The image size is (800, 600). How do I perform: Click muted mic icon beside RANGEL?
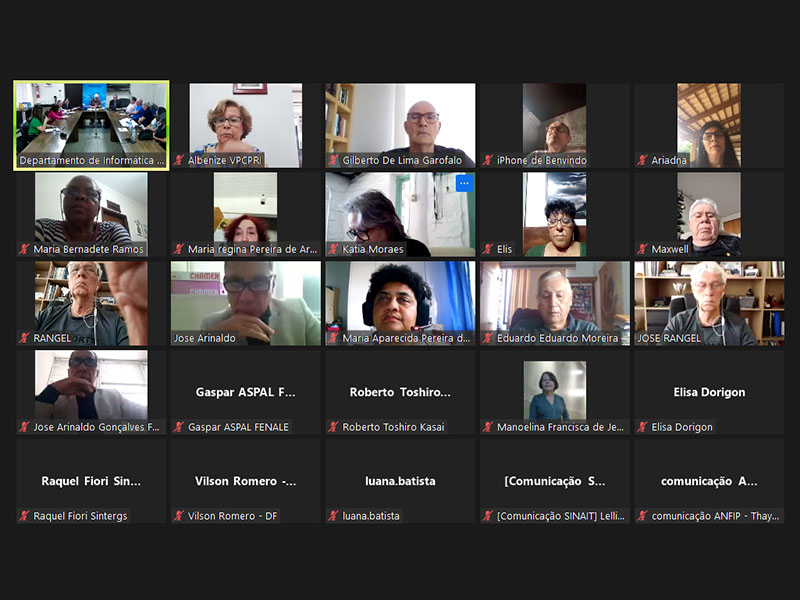[24, 338]
